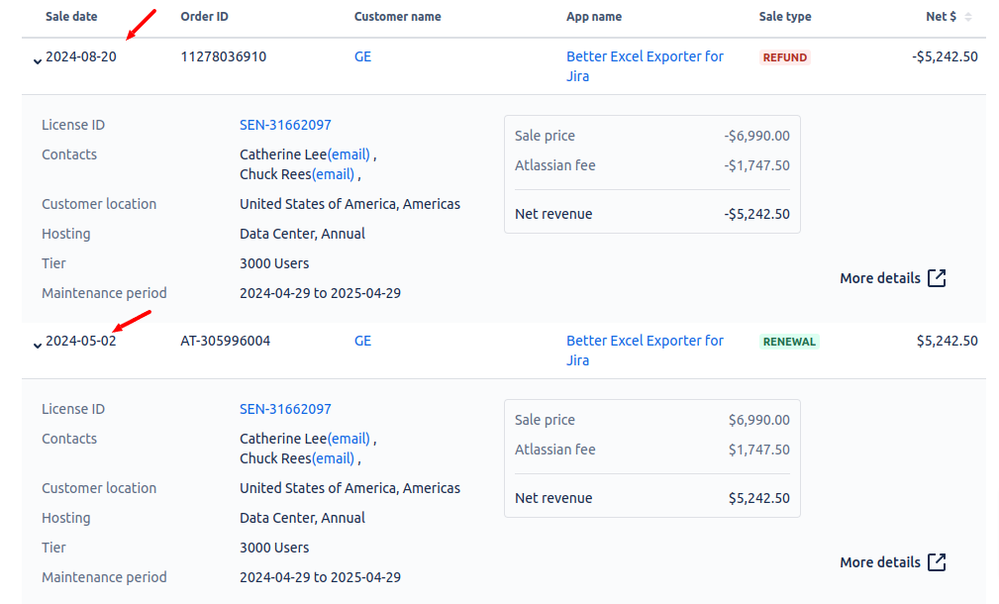Open GE customer link in refund row
The width and height of the screenshot is (999, 604).
[363, 57]
